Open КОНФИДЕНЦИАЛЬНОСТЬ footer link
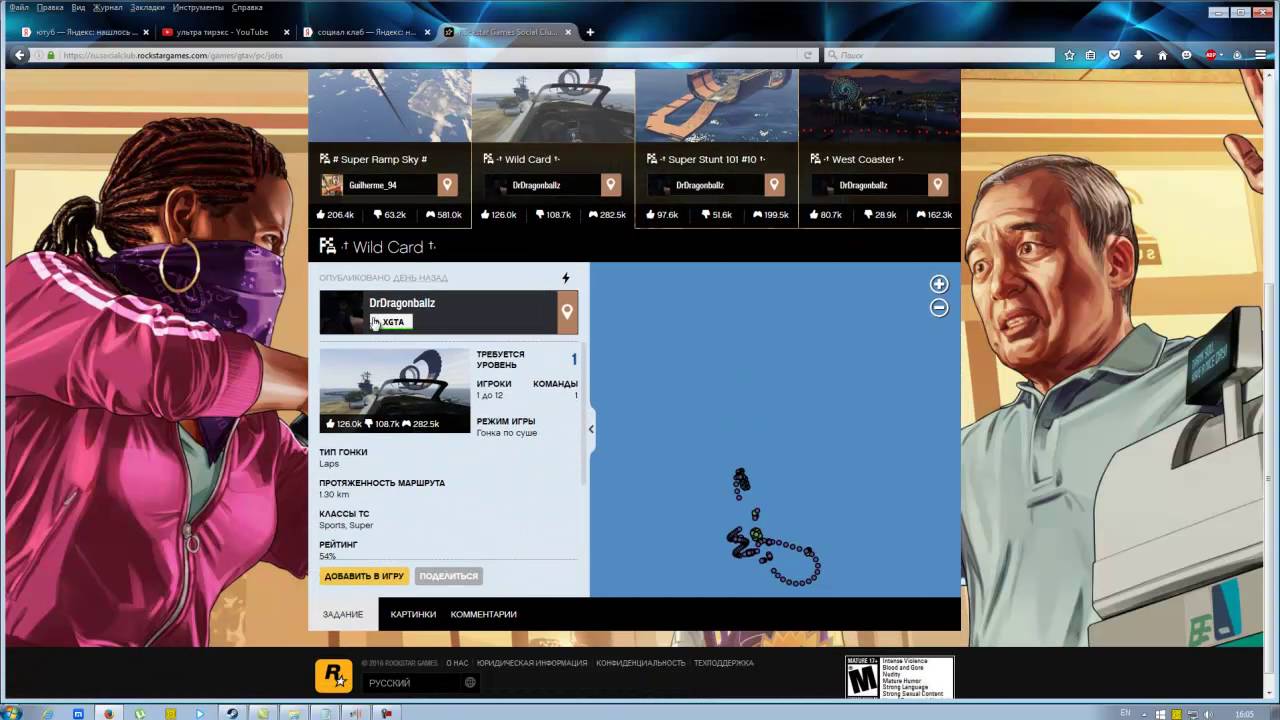 641,663
